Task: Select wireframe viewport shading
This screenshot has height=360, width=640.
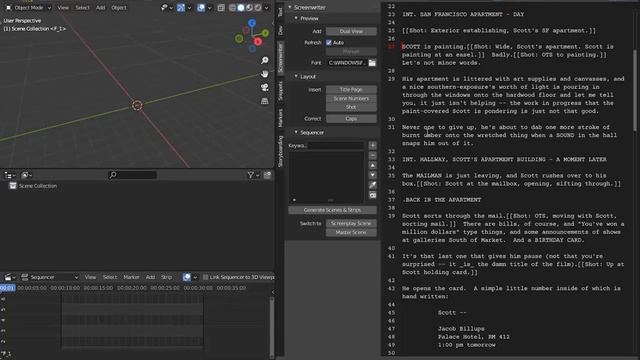Action: click(x=232, y=7)
